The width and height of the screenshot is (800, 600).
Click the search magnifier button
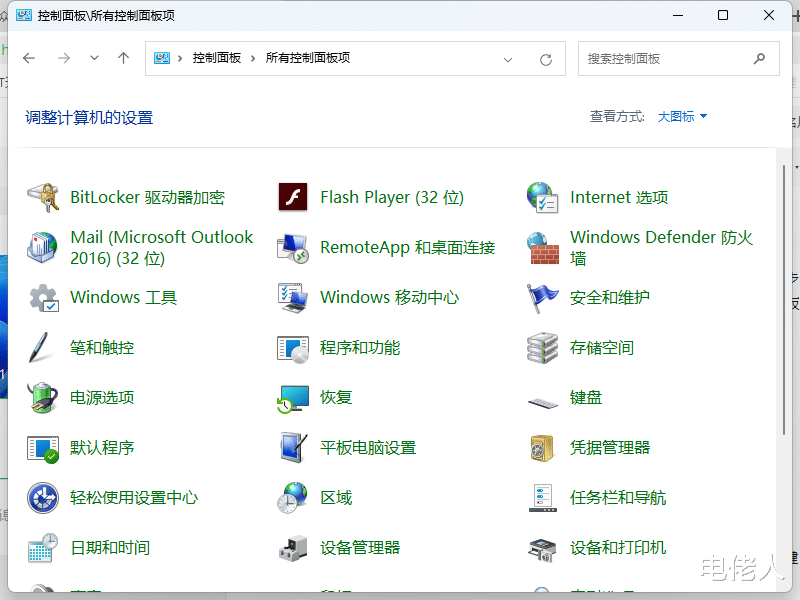[x=759, y=59]
